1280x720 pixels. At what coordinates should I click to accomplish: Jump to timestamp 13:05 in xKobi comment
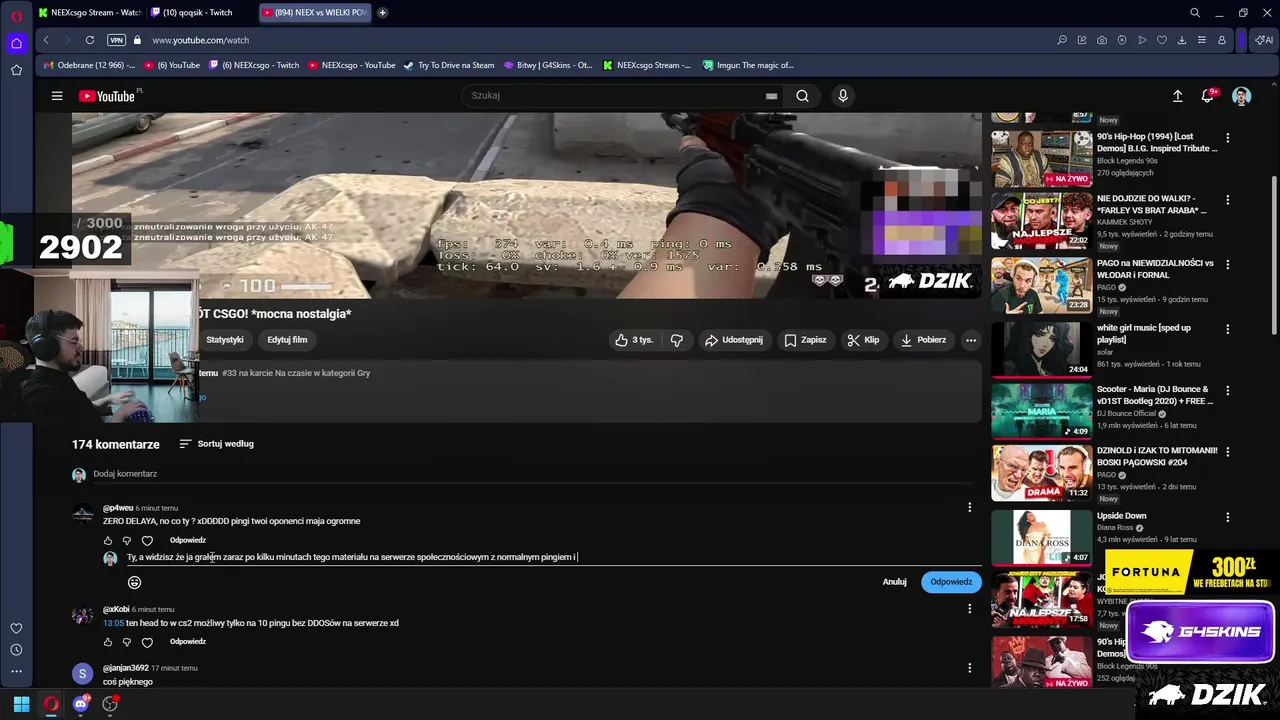coord(113,623)
